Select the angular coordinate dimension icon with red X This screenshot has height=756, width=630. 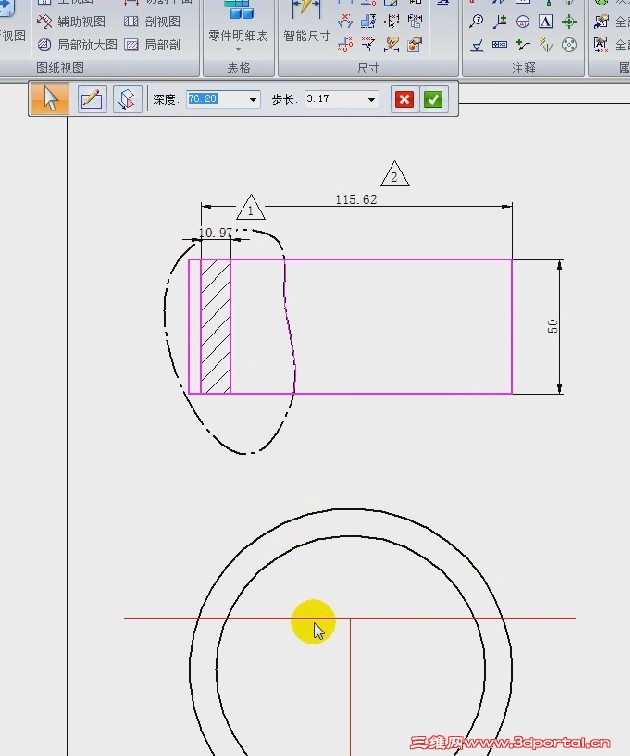tap(345, 21)
